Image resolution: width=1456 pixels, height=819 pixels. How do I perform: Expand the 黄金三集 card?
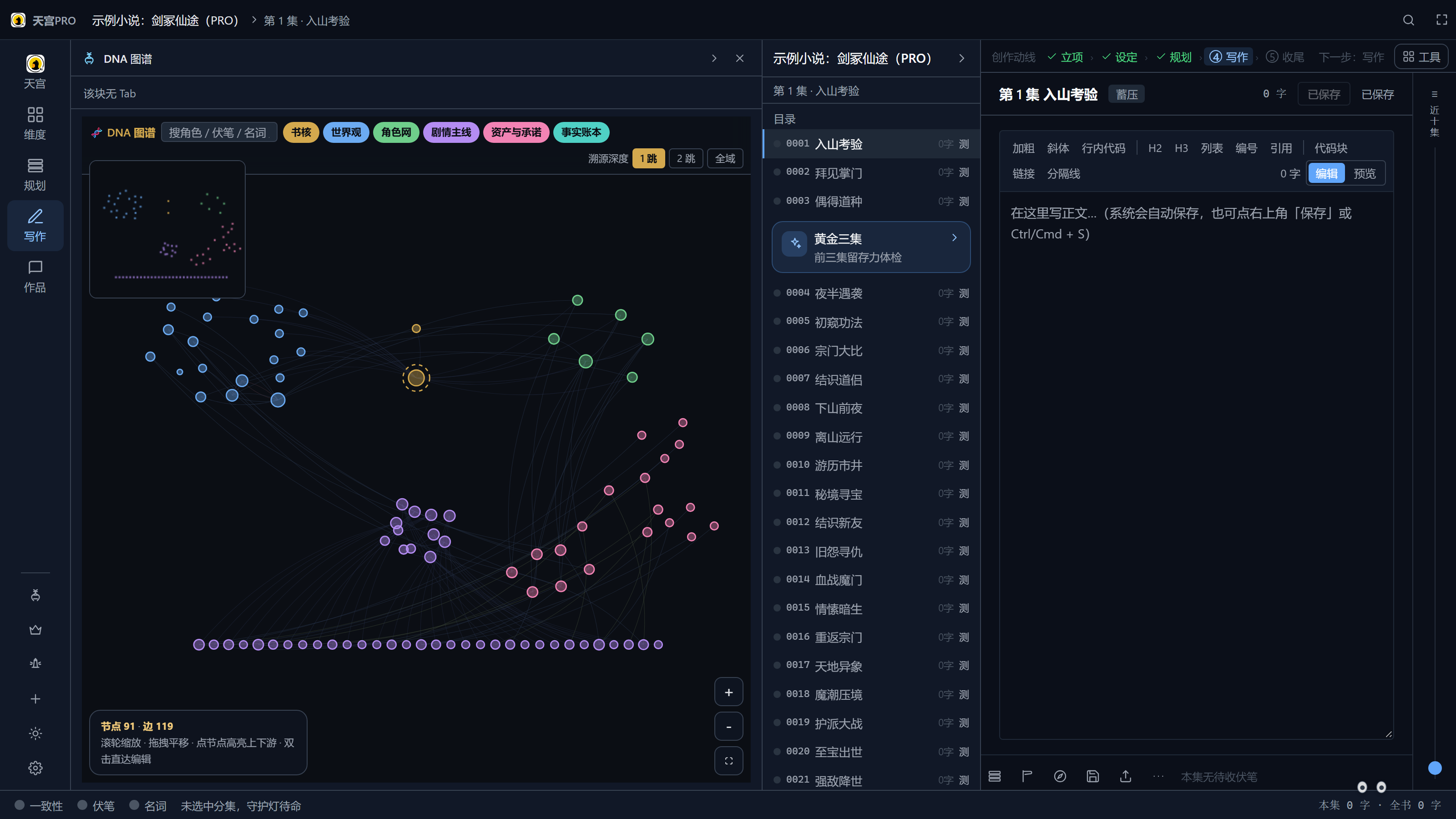click(871, 247)
